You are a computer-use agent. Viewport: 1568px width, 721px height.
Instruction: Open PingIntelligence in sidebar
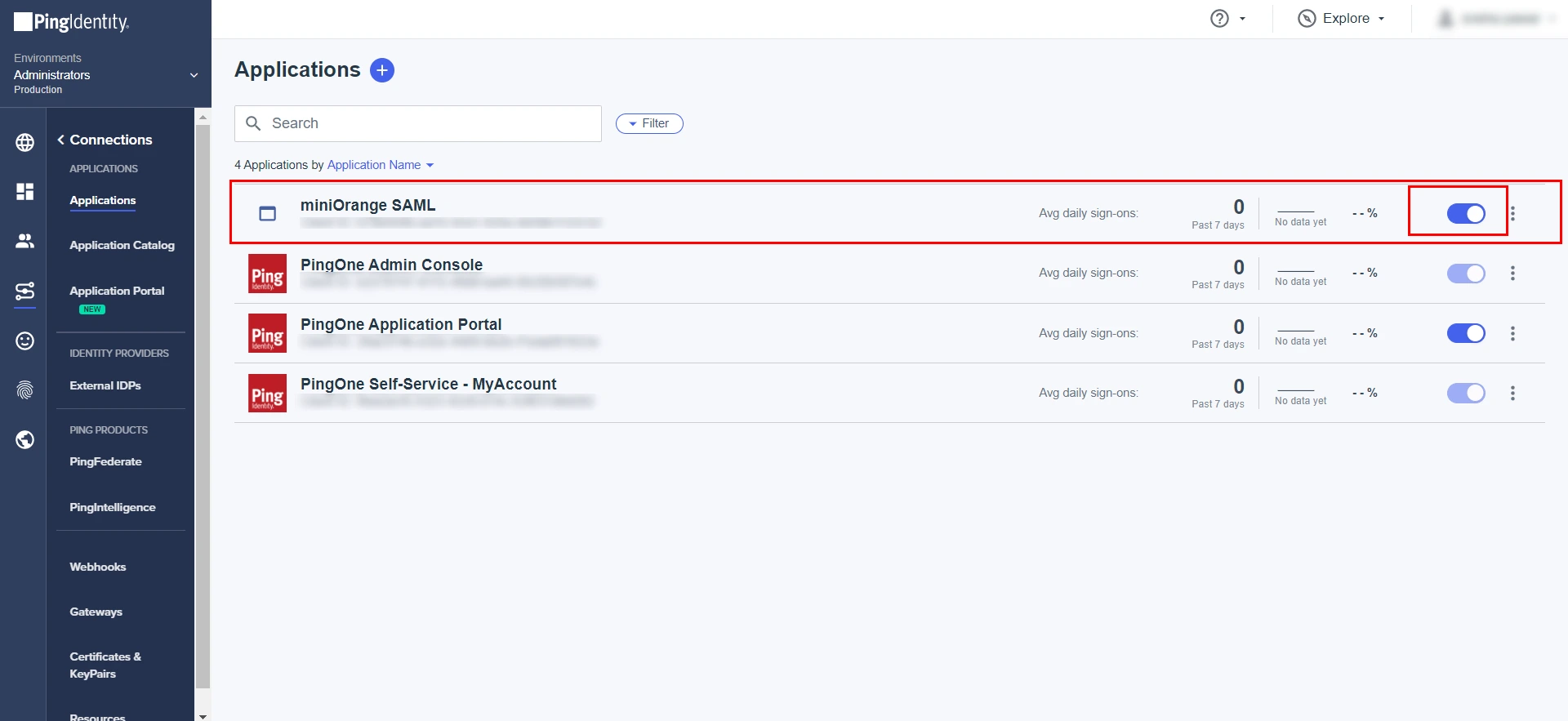point(113,507)
